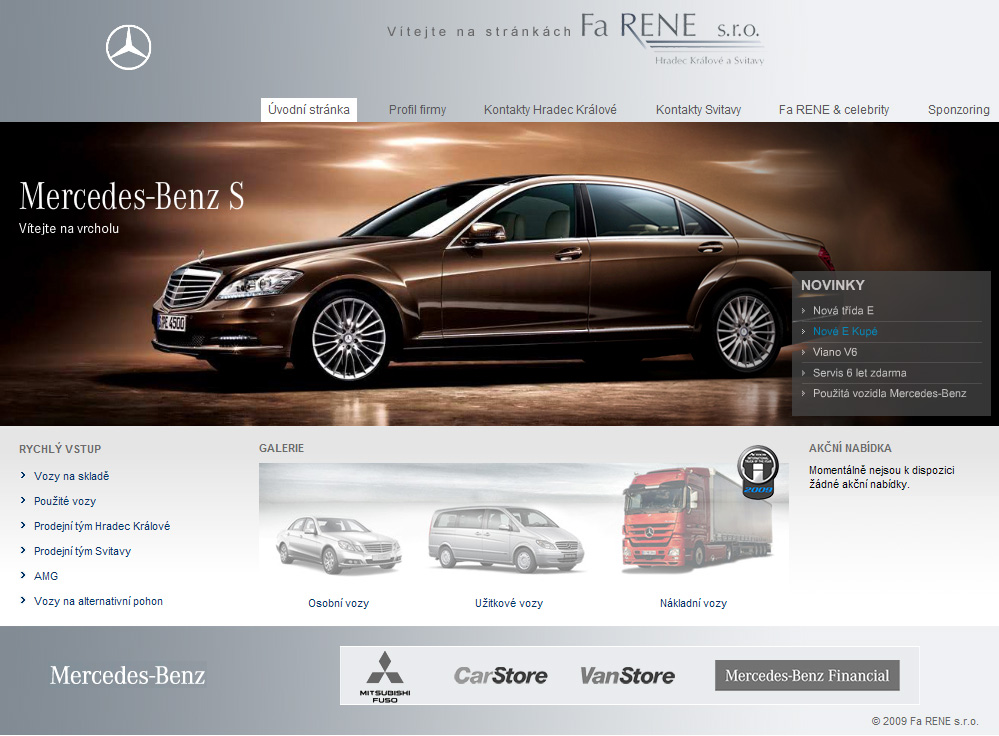Open Vozy na alternativní pohon link
Image resolution: width=999 pixels, height=736 pixels.
pyautogui.click(x=98, y=601)
